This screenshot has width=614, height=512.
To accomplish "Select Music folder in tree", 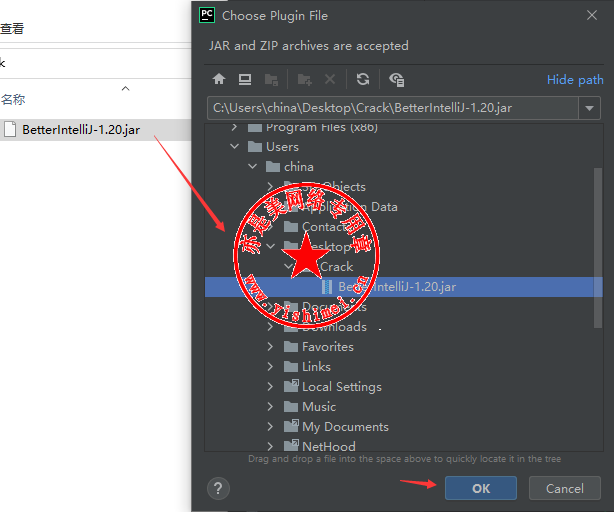I will point(319,407).
